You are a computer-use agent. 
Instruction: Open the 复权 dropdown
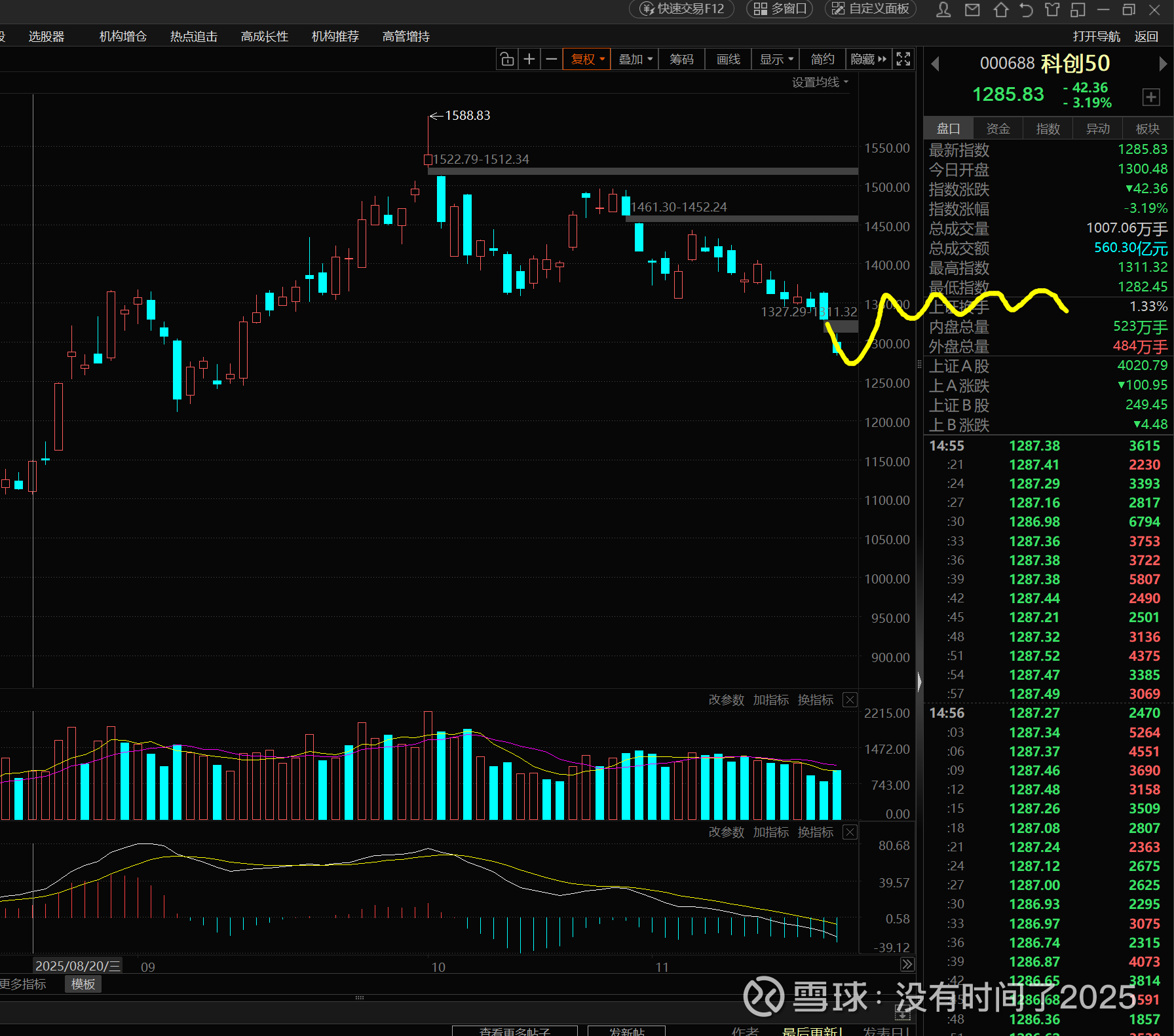[x=587, y=60]
